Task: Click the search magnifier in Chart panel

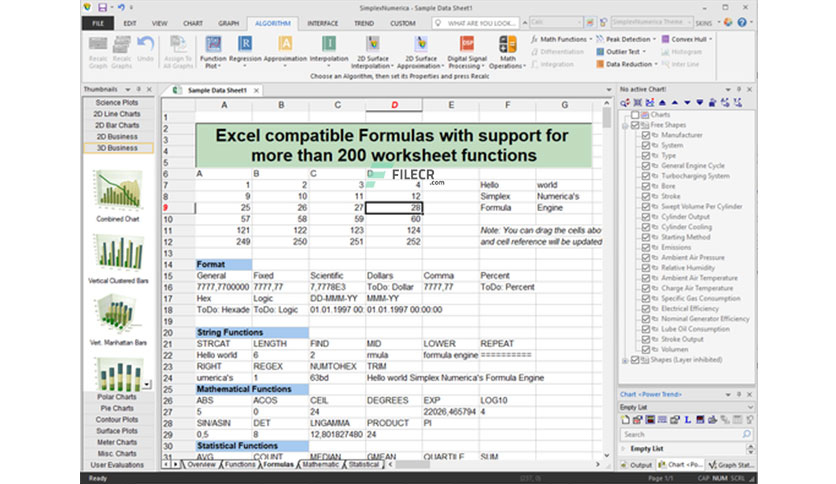Action: tap(746, 434)
